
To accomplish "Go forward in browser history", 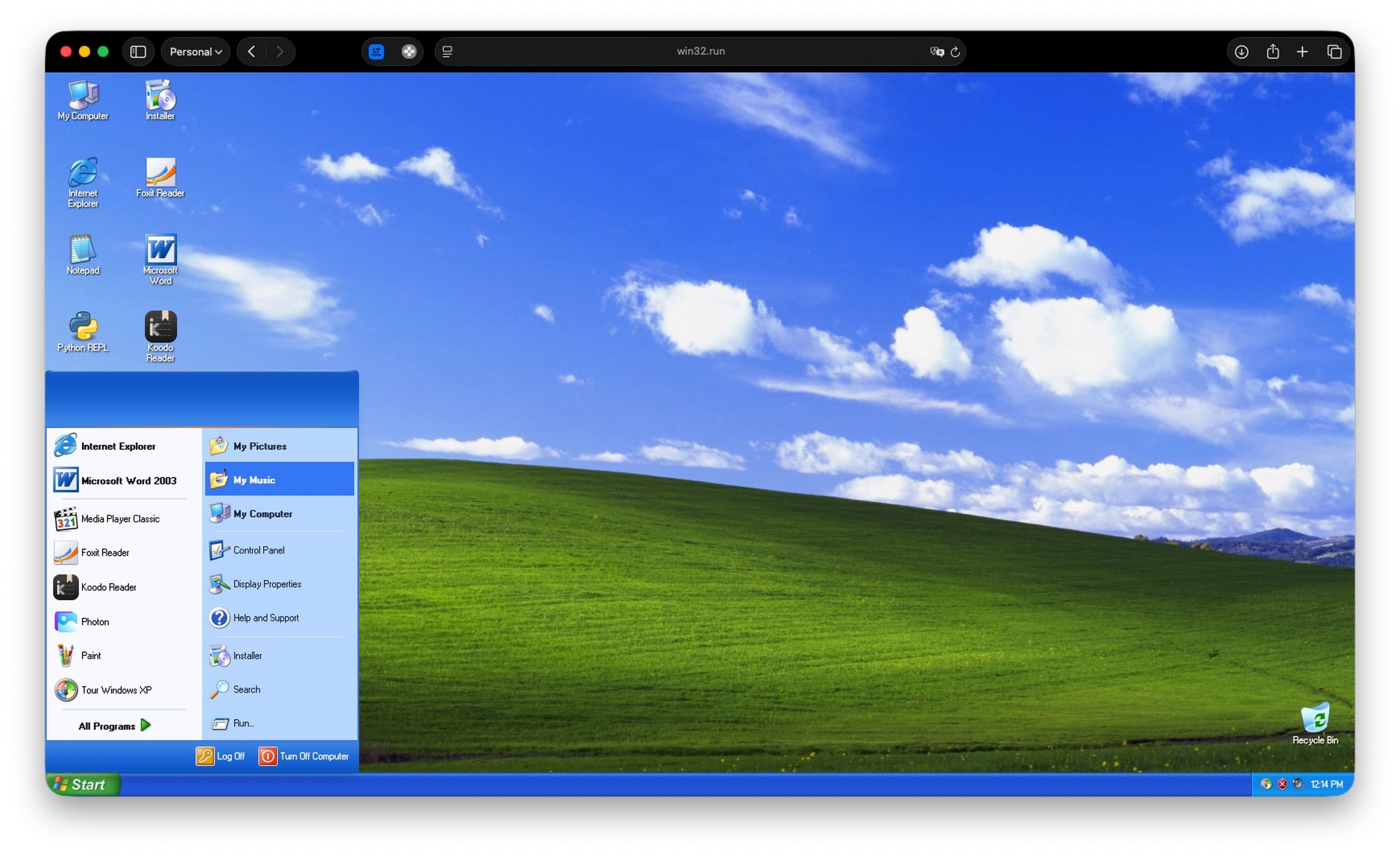I will click(280, 52).
